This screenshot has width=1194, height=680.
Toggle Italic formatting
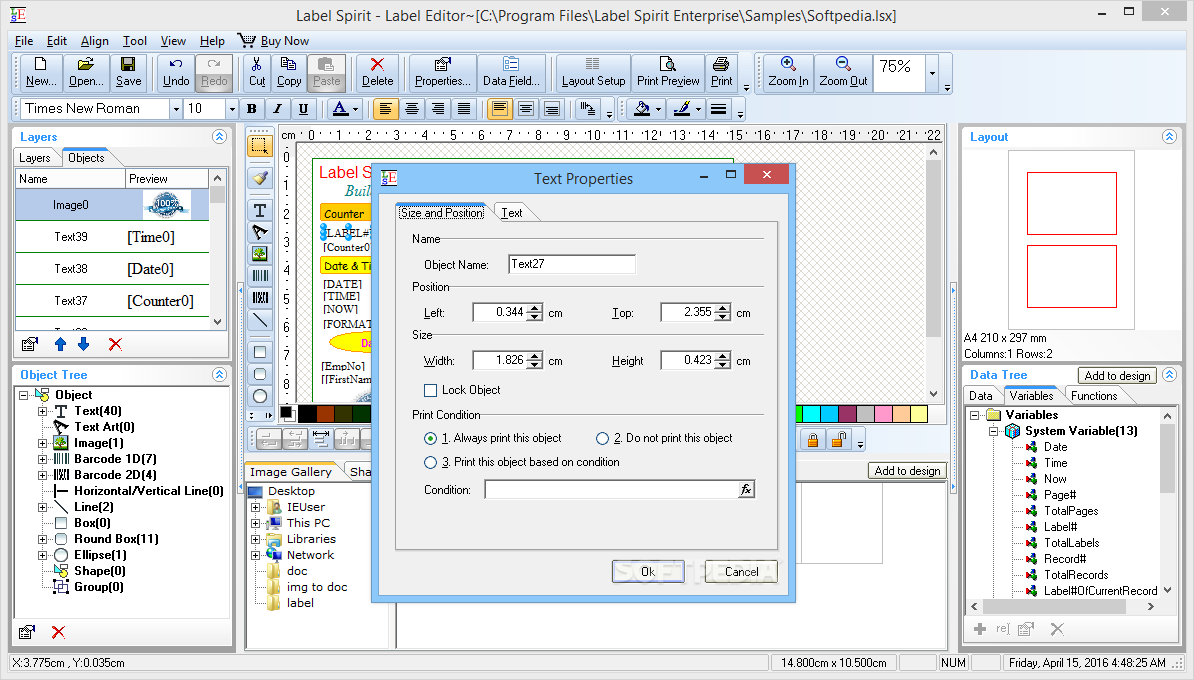(x=278, y=109)
